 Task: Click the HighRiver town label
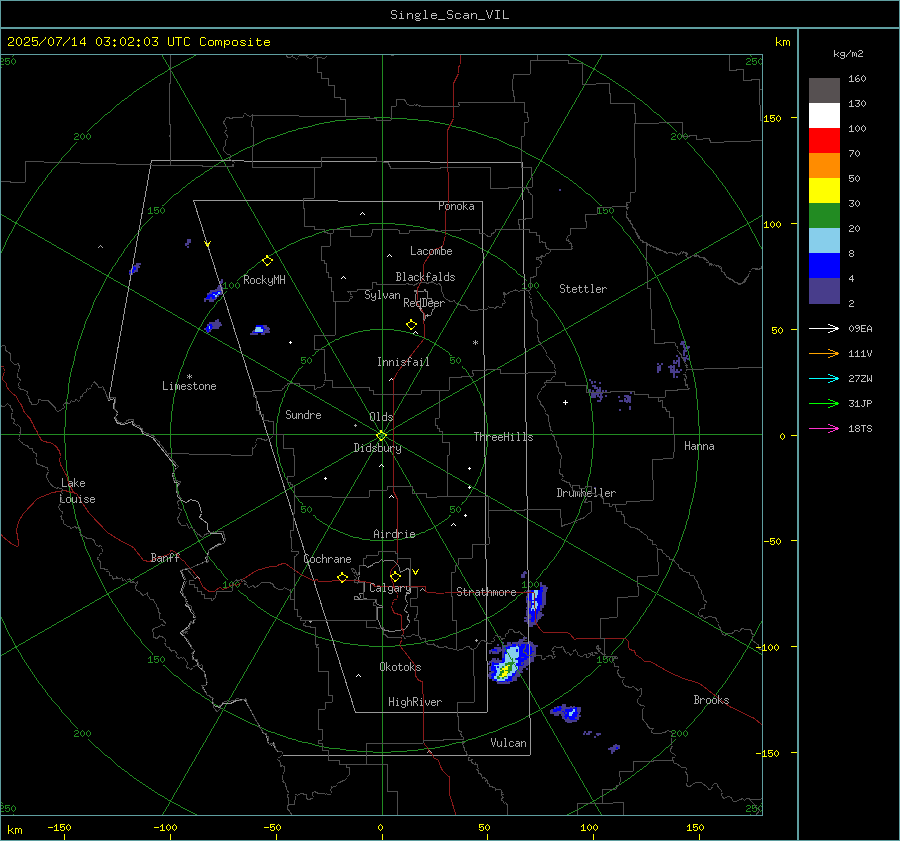click(415, 702)
